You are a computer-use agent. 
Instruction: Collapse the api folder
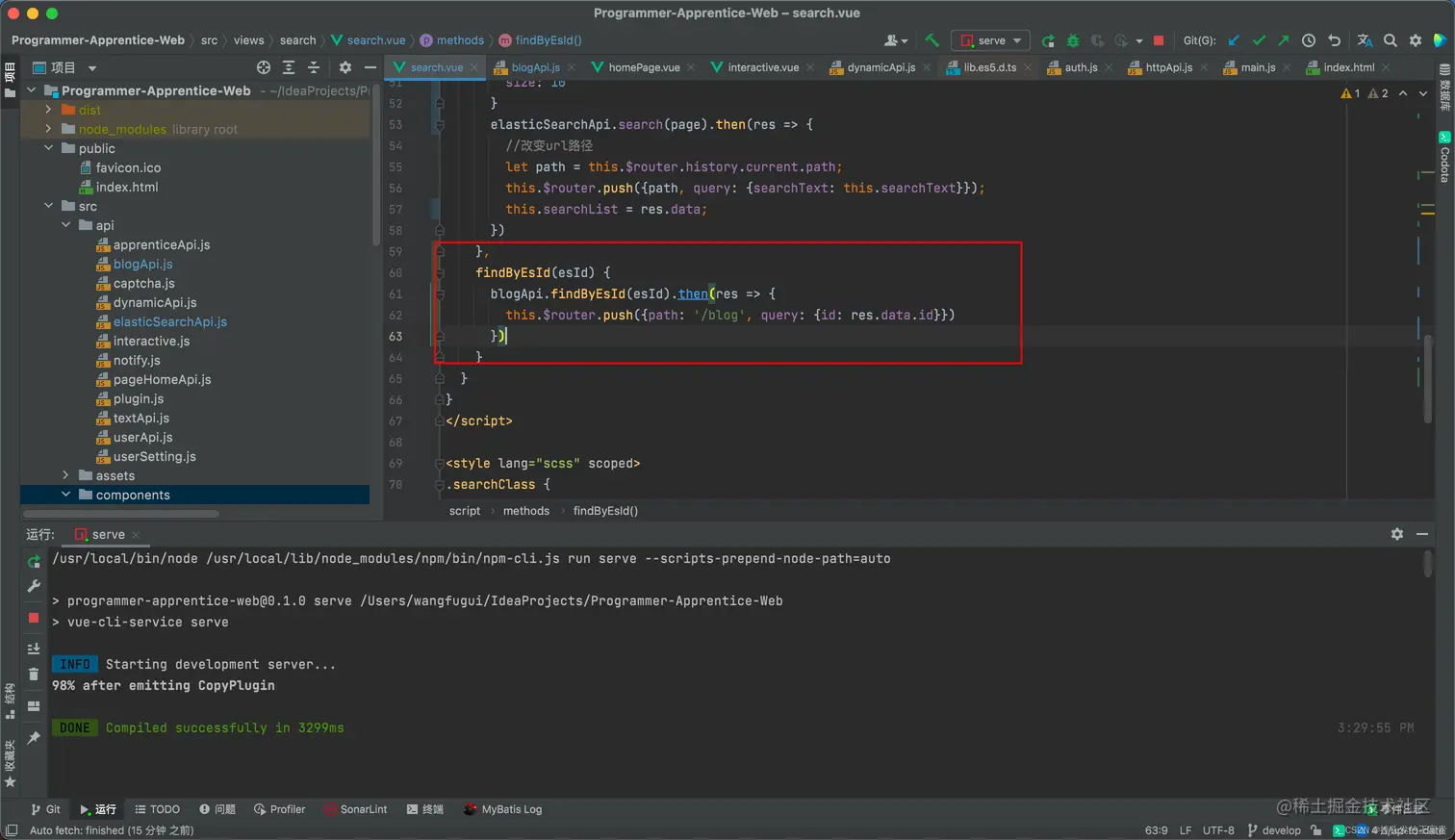(x=65, y=225)
